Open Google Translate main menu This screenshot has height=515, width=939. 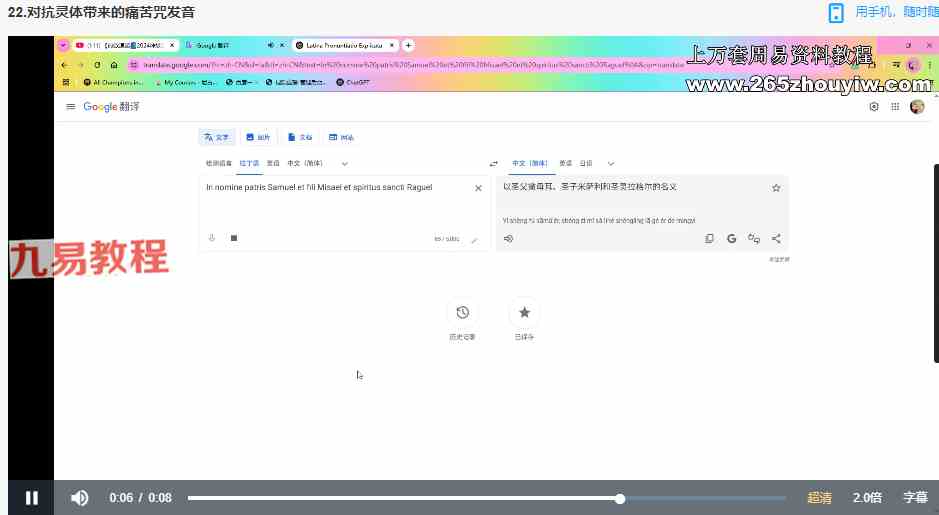coord(70,107)
